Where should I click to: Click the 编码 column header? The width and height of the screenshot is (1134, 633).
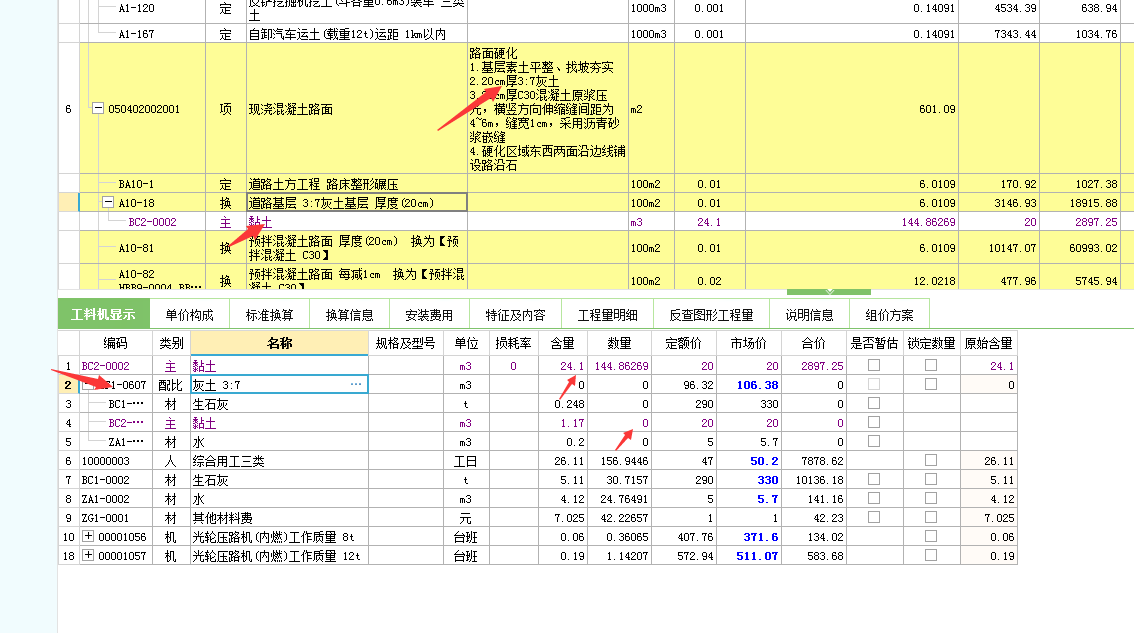(115, 343)
